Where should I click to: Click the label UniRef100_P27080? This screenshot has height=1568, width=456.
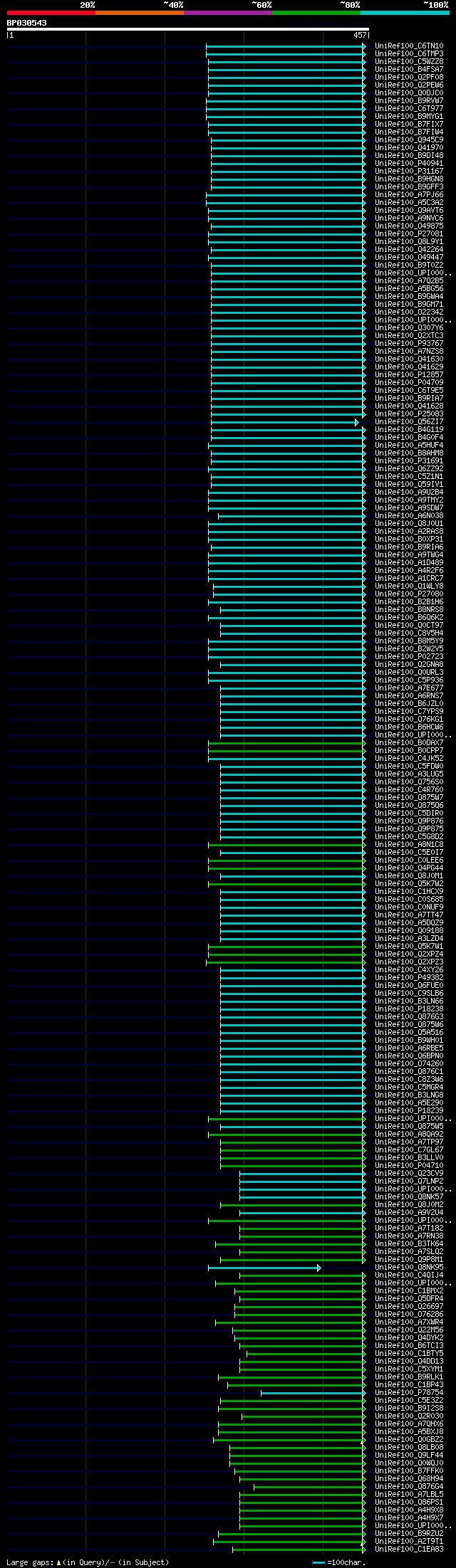pos(409,594)
